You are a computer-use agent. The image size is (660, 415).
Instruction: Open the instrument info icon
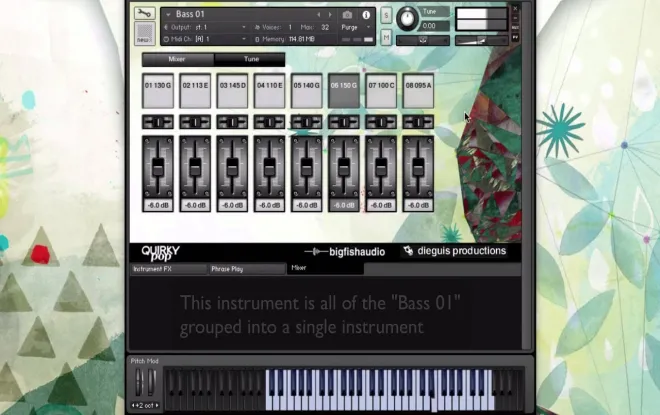pyautogui.click(x=366, y=15)
